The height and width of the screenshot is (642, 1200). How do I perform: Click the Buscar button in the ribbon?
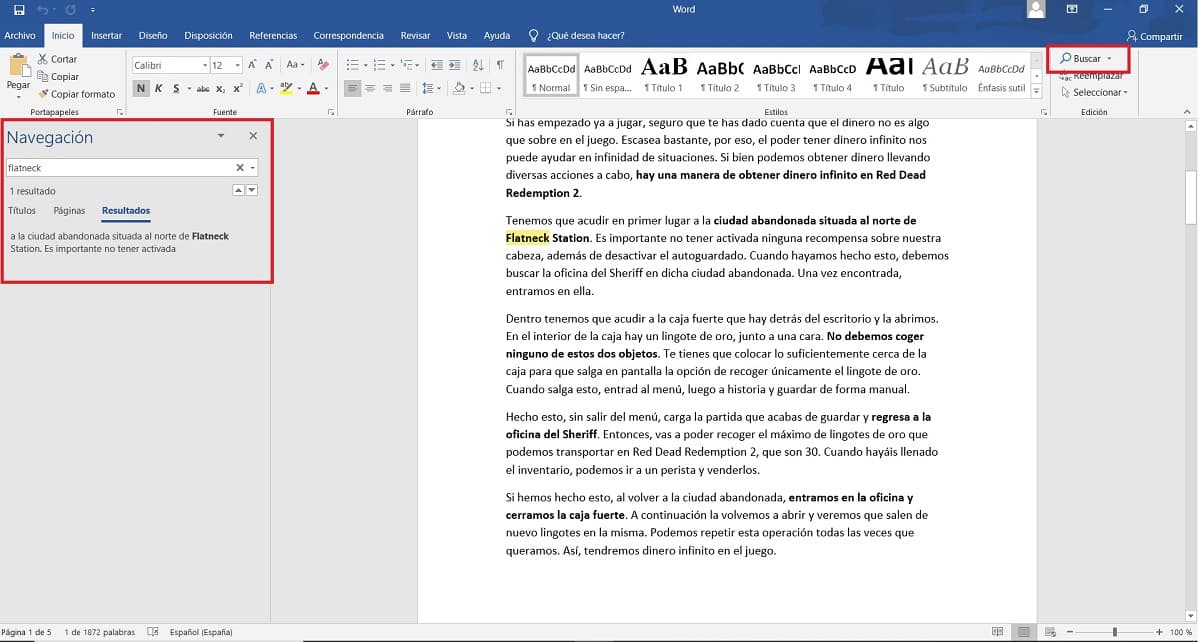pos(1086,59)
